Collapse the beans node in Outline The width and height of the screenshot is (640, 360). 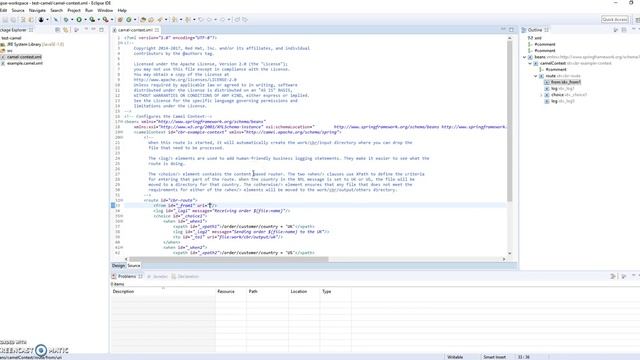tap(525, 57)
